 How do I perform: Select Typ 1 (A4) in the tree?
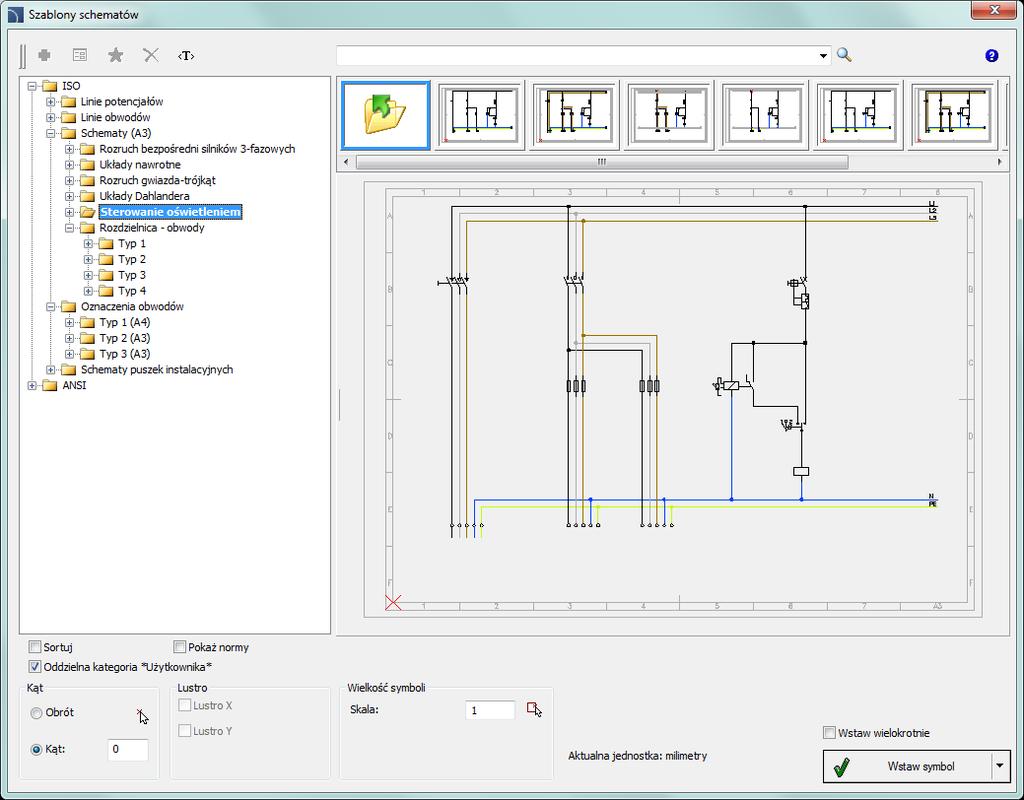125,323
